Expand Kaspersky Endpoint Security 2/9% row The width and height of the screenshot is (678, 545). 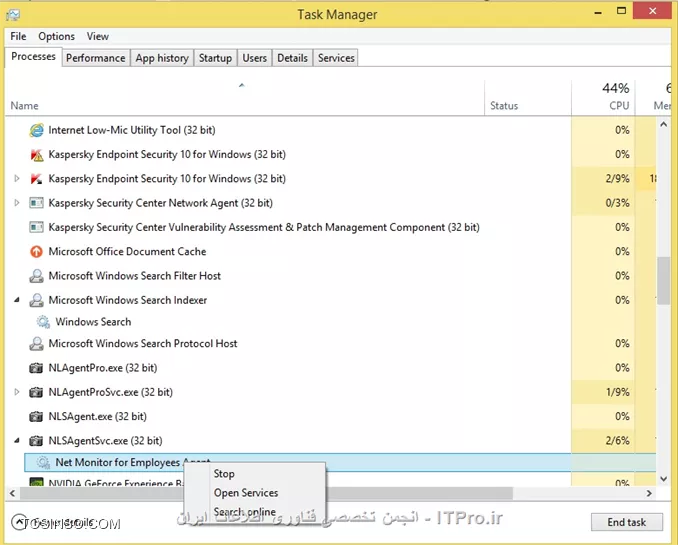(x=17, y=178)
